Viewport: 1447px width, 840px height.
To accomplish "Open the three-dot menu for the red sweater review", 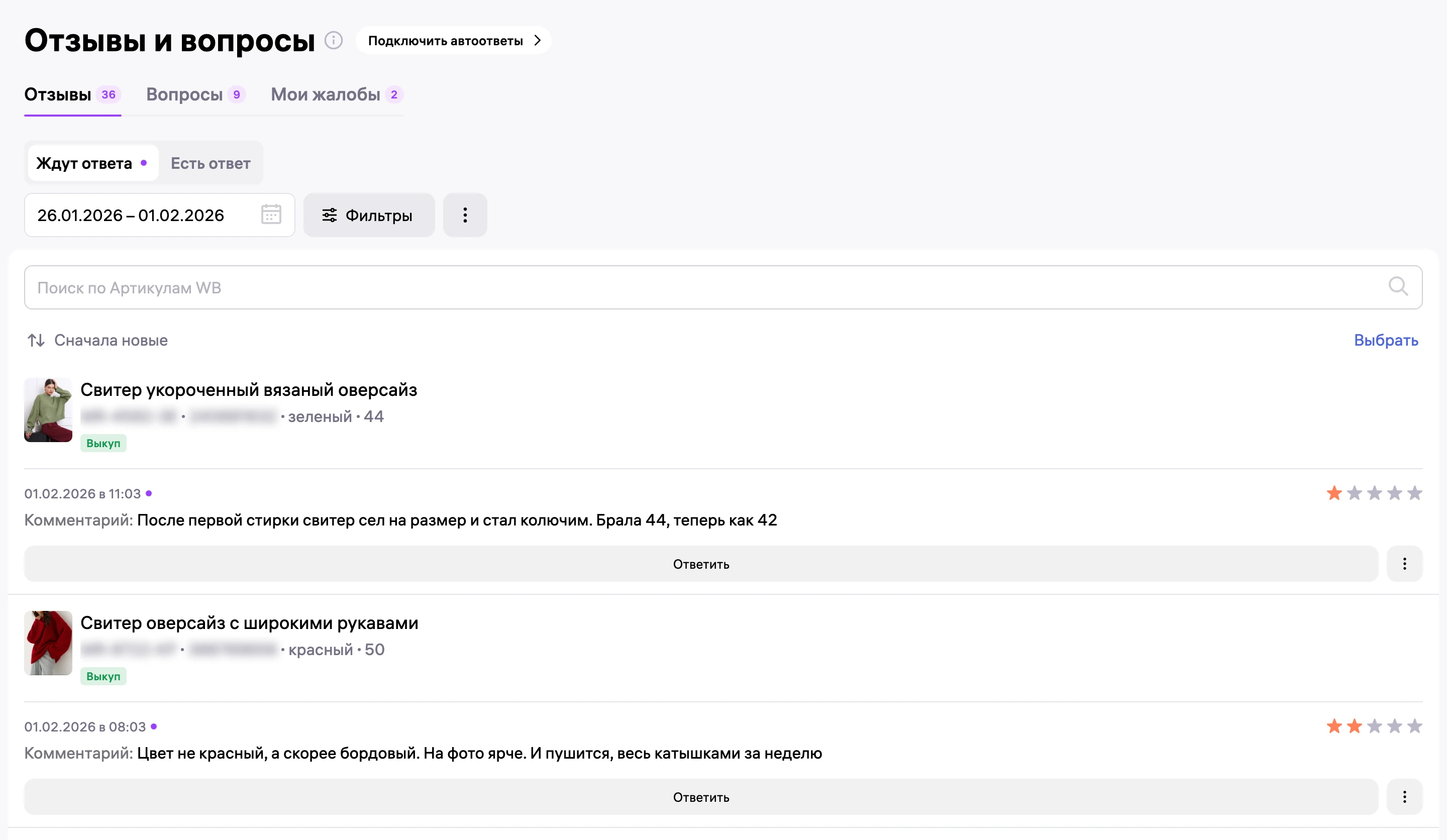I will point(1404,797).
